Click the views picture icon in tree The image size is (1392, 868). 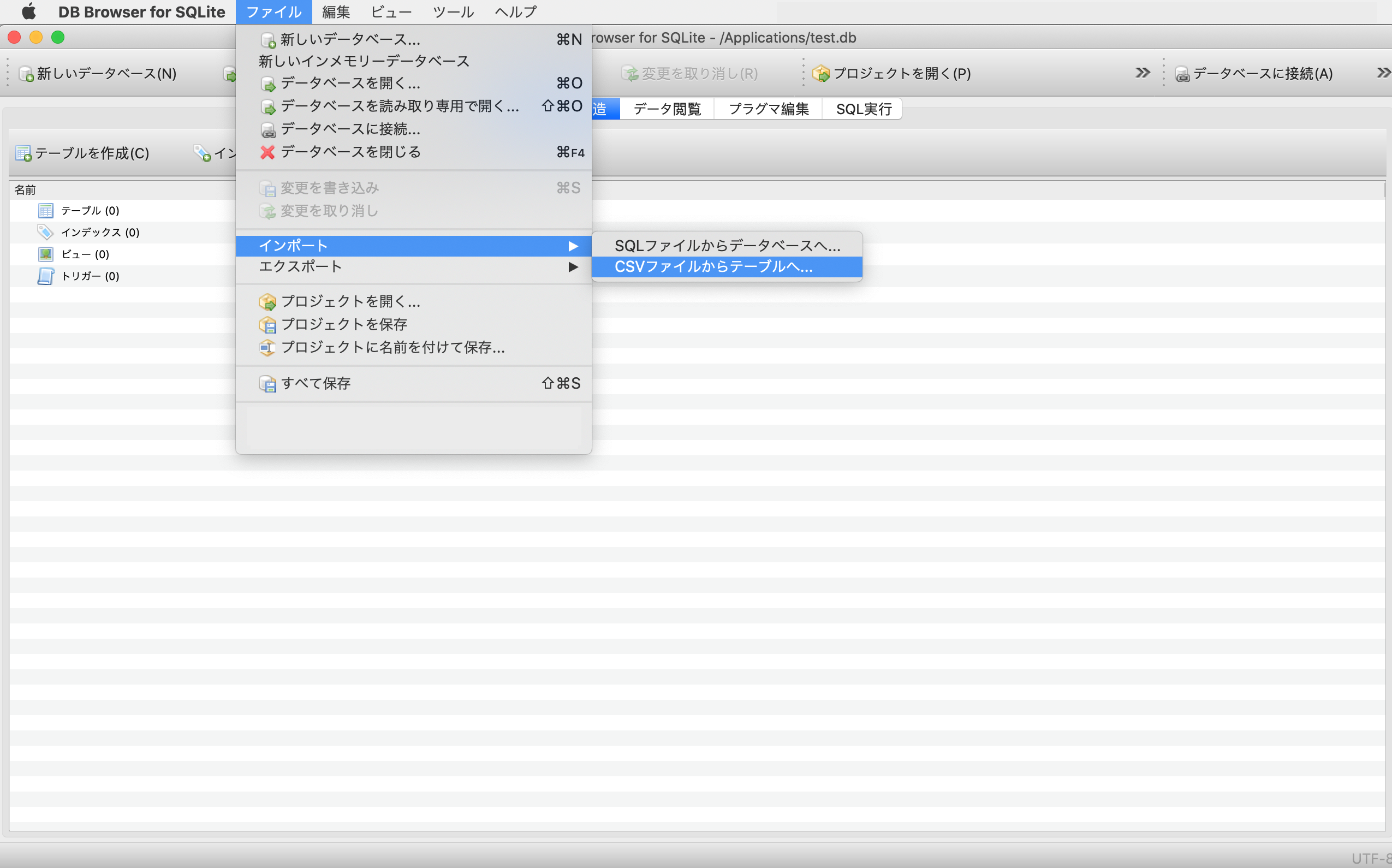(45, 254)
